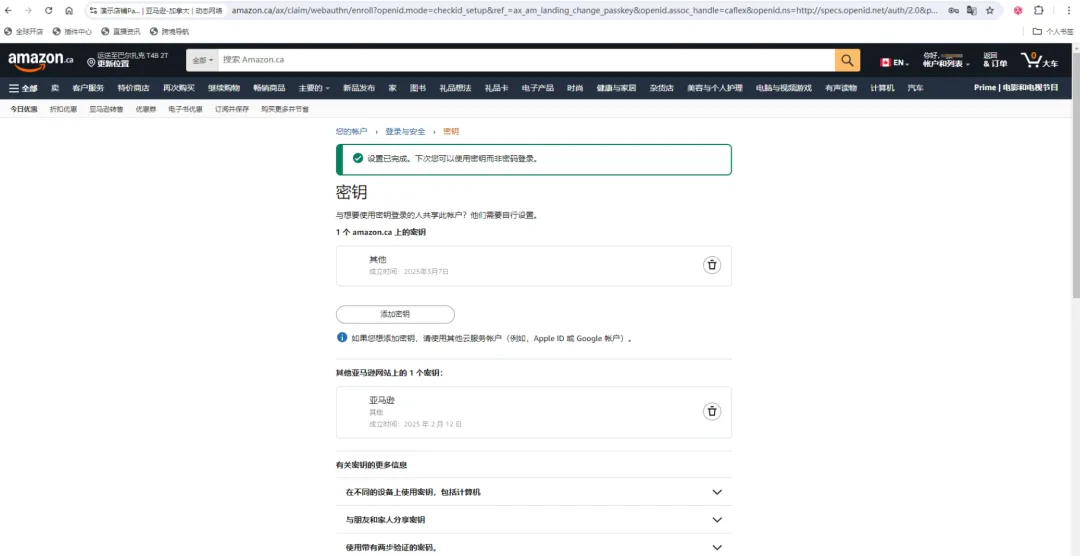The width and height of the screenshot is (1080, 556).
Task: Delete the 其他 passkey with trash icon
Action: coord(712,265)
